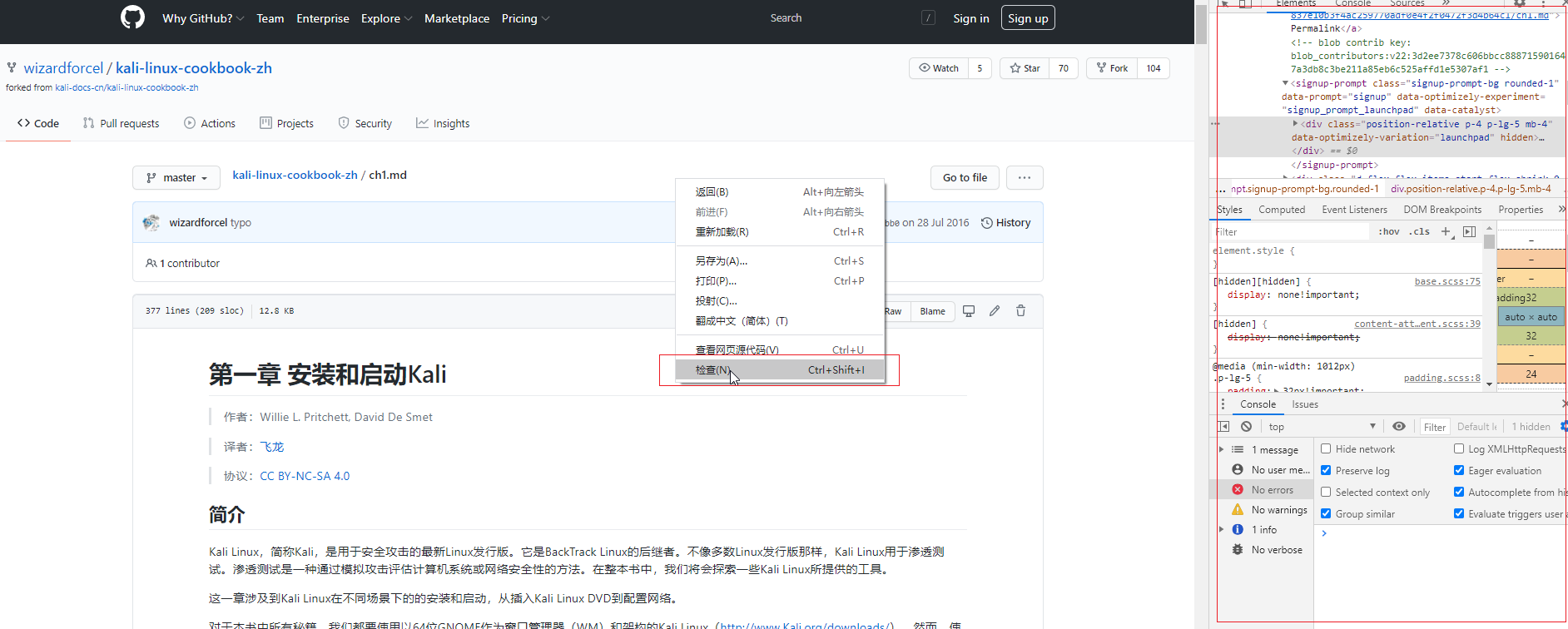Click the Blame button
Image resolution: width=1568 pixels, height=629 pixels.
click(x=932, y=311)
